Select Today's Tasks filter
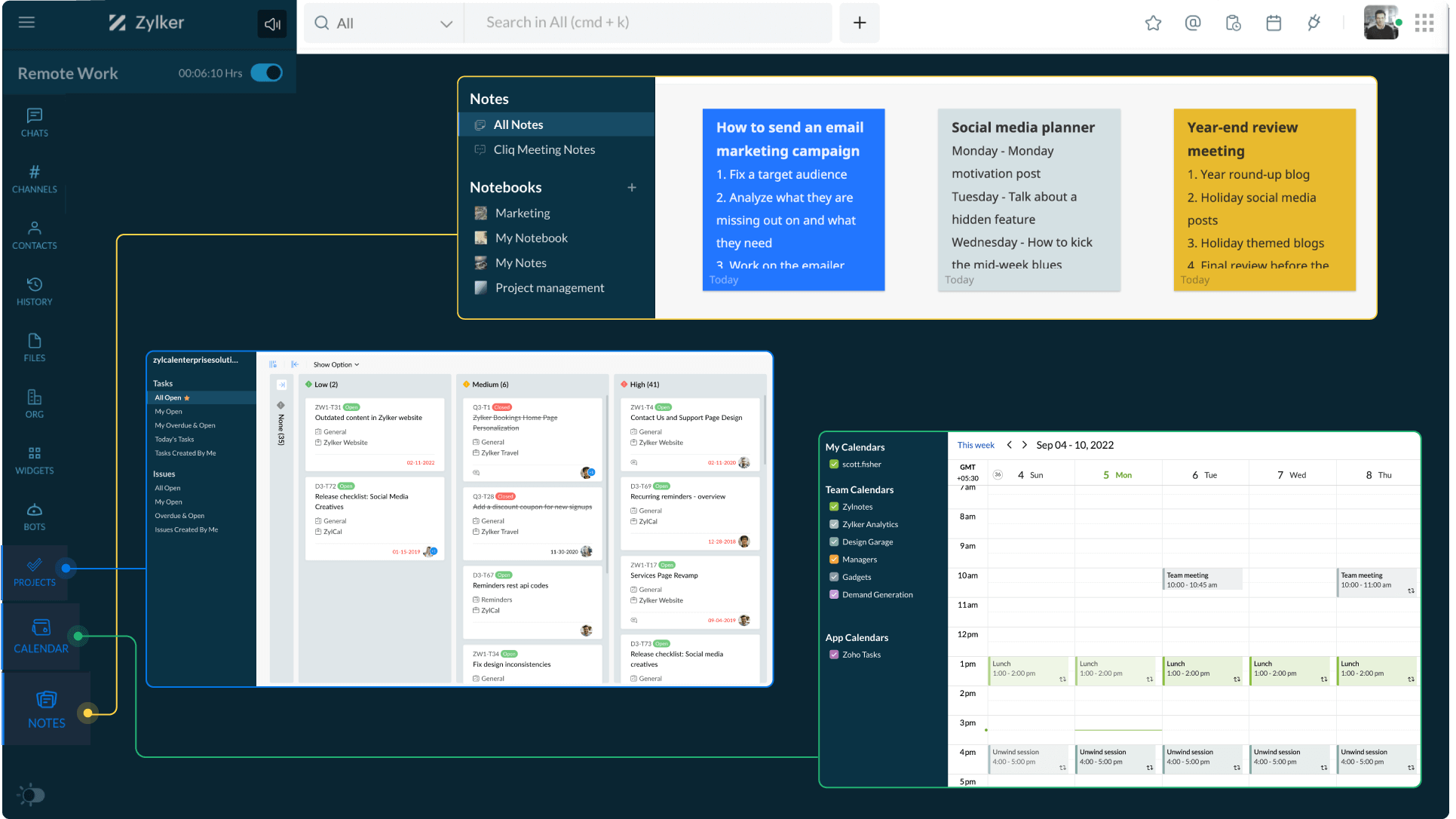Image resolution: width=1456 pixels, height=819 pixels. coord(174,439)
